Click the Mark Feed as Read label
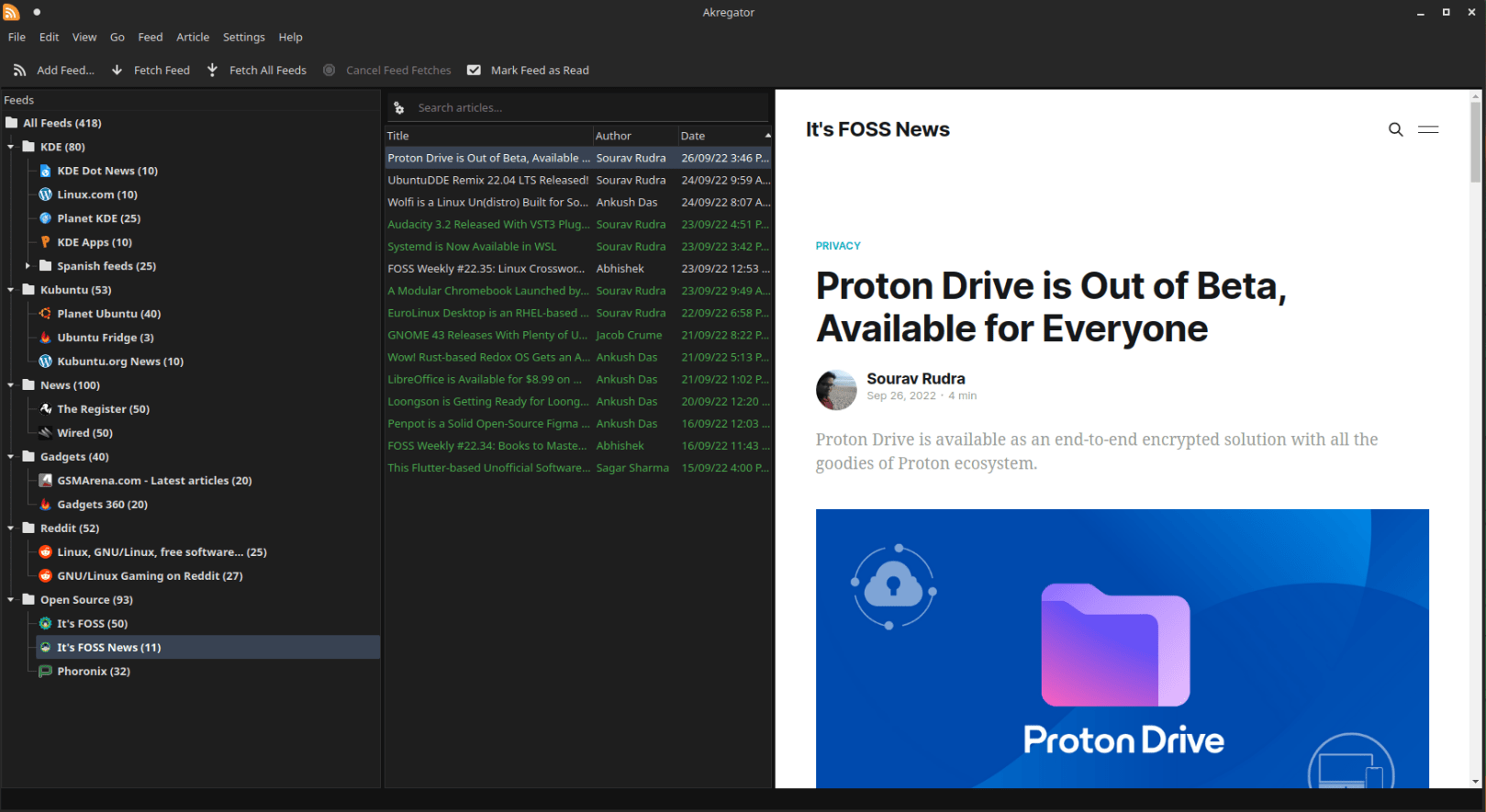The height and width of the screenshot is (812, 1486). 540,71
